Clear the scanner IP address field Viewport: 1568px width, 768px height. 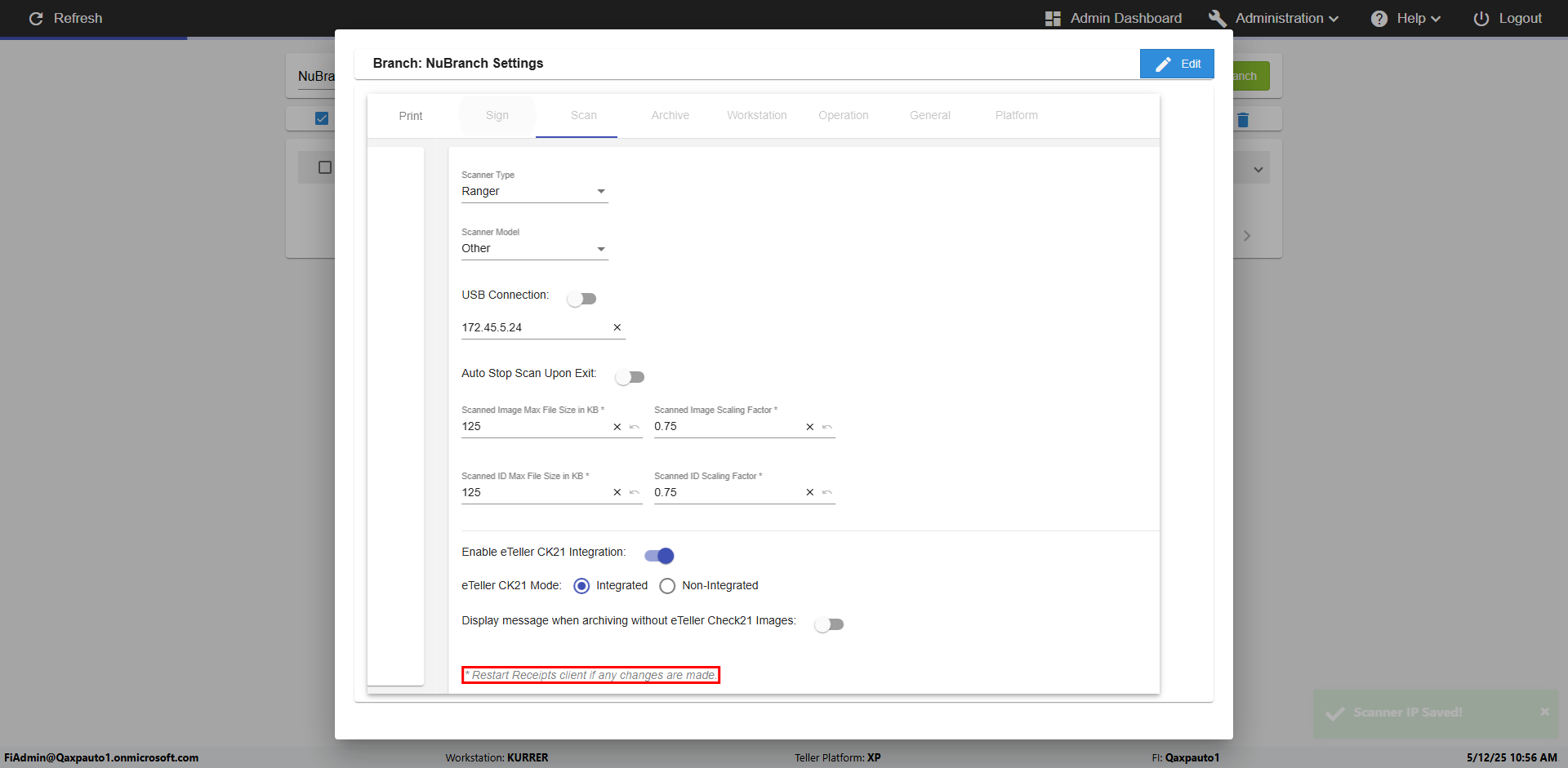click(x=617, y=327)
